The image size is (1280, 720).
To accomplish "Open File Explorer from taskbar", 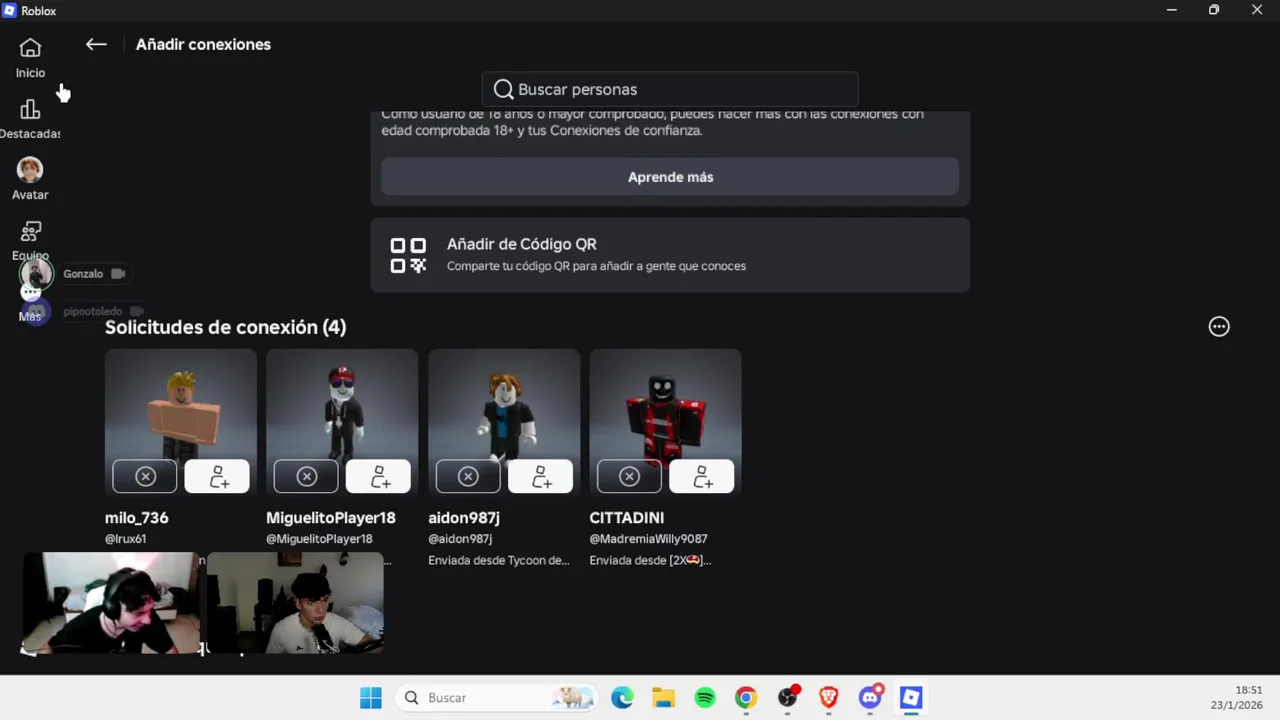I will (x=664, y=698).
